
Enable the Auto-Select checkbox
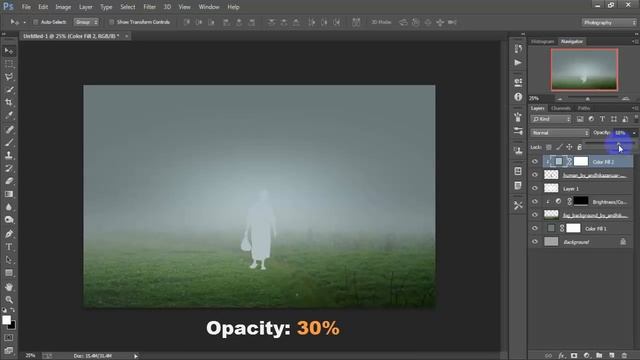[x=36, y=22]
